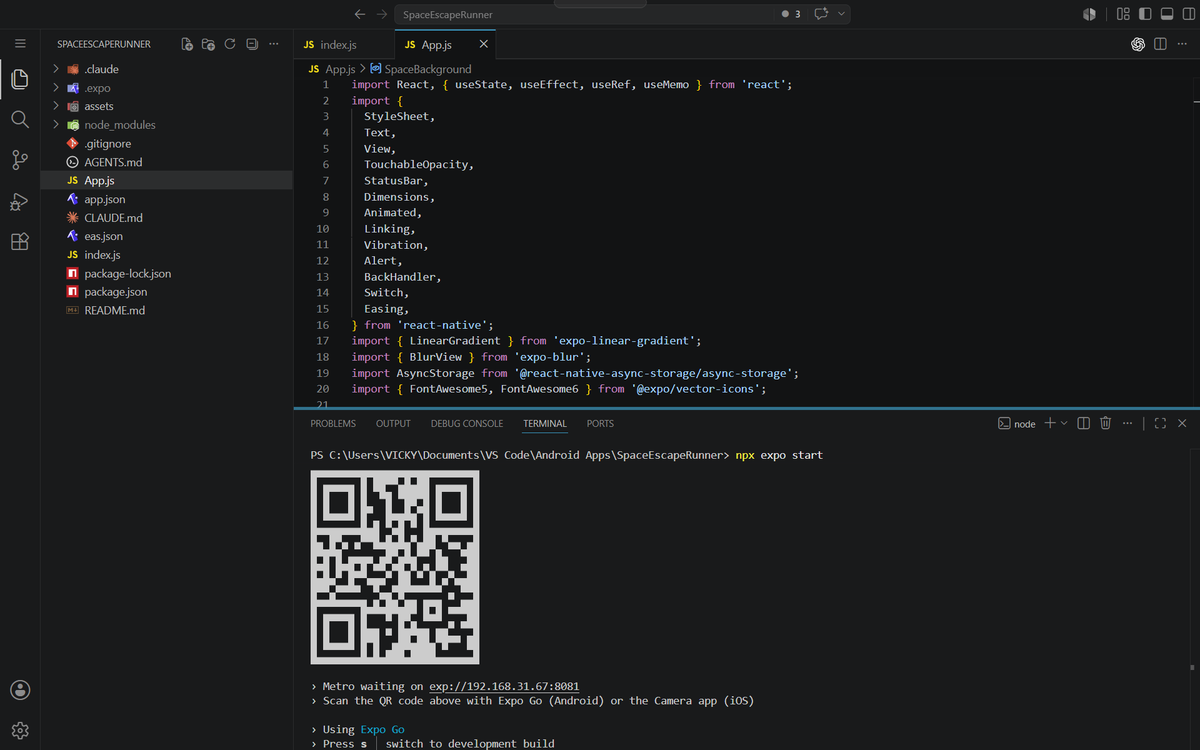
Task: Open the .gitignore file
Action: tap(166, 144)
